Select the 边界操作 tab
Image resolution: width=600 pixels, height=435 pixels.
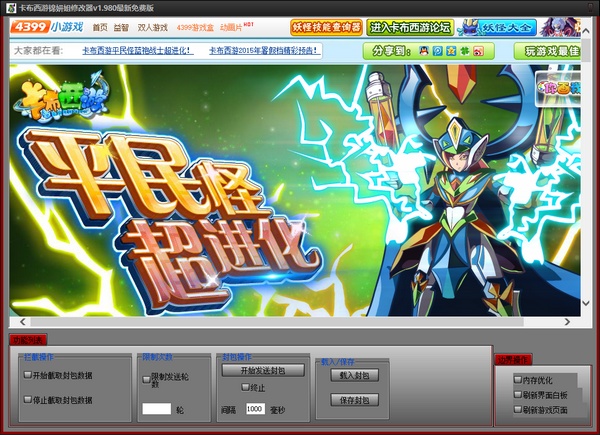tap(513, 360)
